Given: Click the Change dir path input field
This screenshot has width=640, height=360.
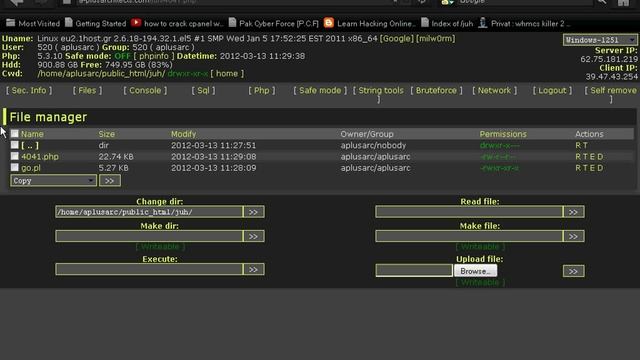Looking at the screenshot, I should (149, 212).
